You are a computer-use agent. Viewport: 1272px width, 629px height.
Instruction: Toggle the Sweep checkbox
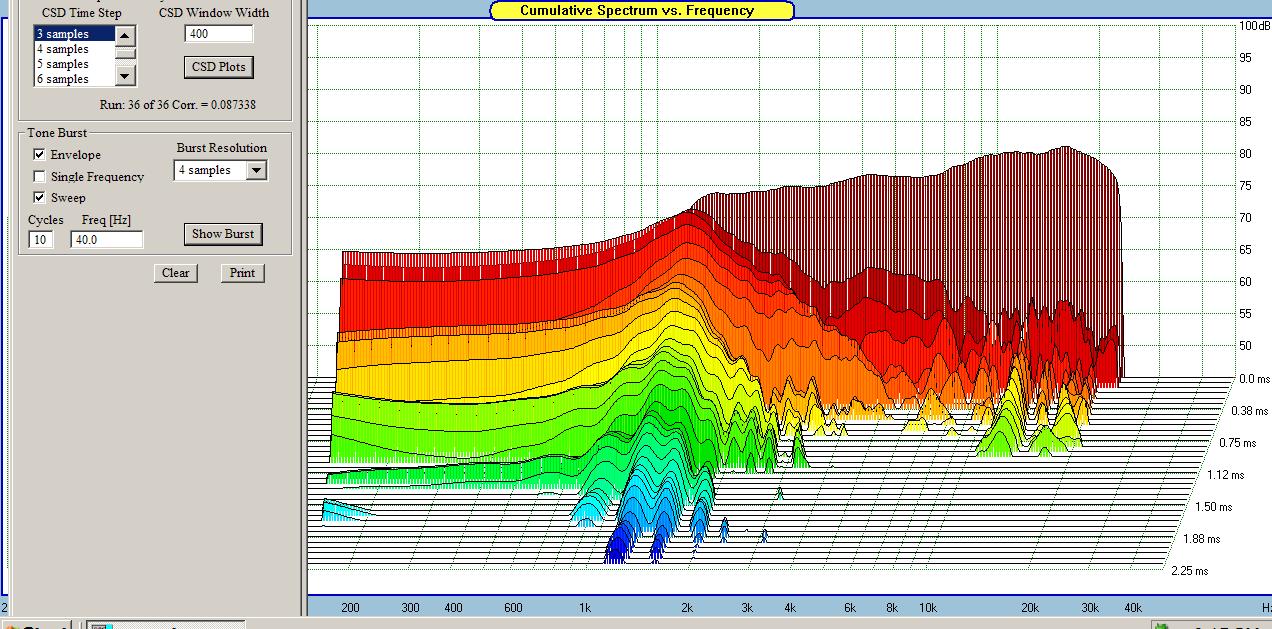click(39, 198)
